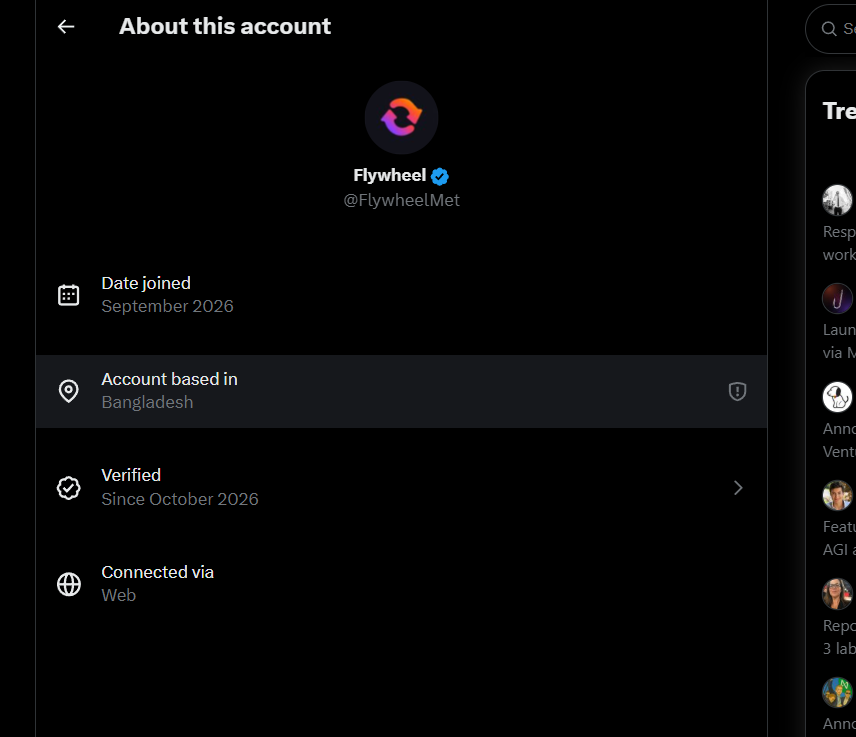Click 'September 2026' join date
The height and width of the screenshot is (737, 856).
pyautogui.click(x=168, y=306)
